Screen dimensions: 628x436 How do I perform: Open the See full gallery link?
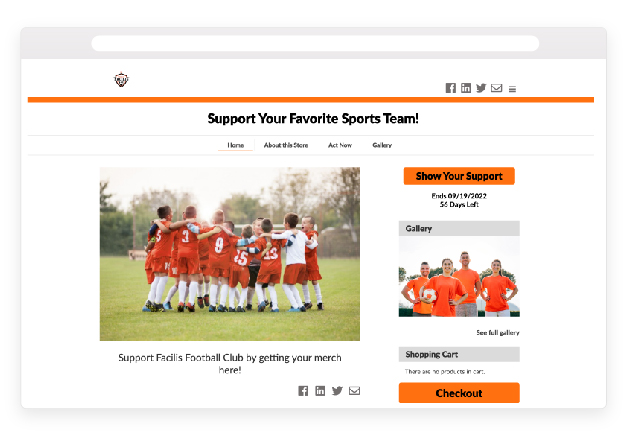click(498, 332)
